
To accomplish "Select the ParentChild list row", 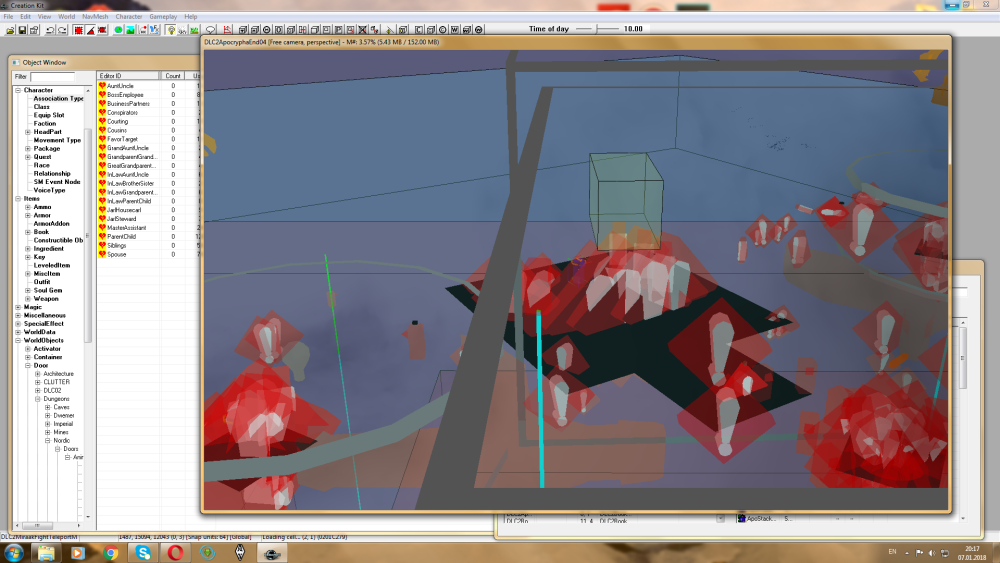I will (148, 237).
